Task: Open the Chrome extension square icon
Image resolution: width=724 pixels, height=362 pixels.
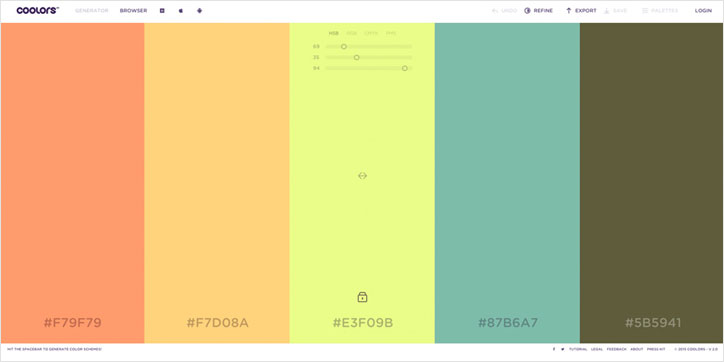Action: 162,11
